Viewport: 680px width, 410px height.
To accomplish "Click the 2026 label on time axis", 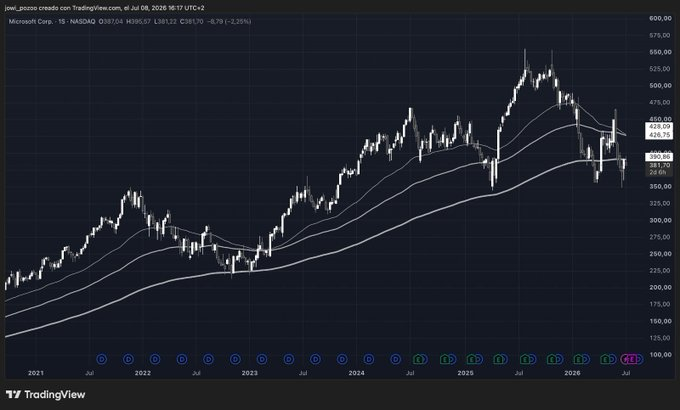I will pos(572,373).
